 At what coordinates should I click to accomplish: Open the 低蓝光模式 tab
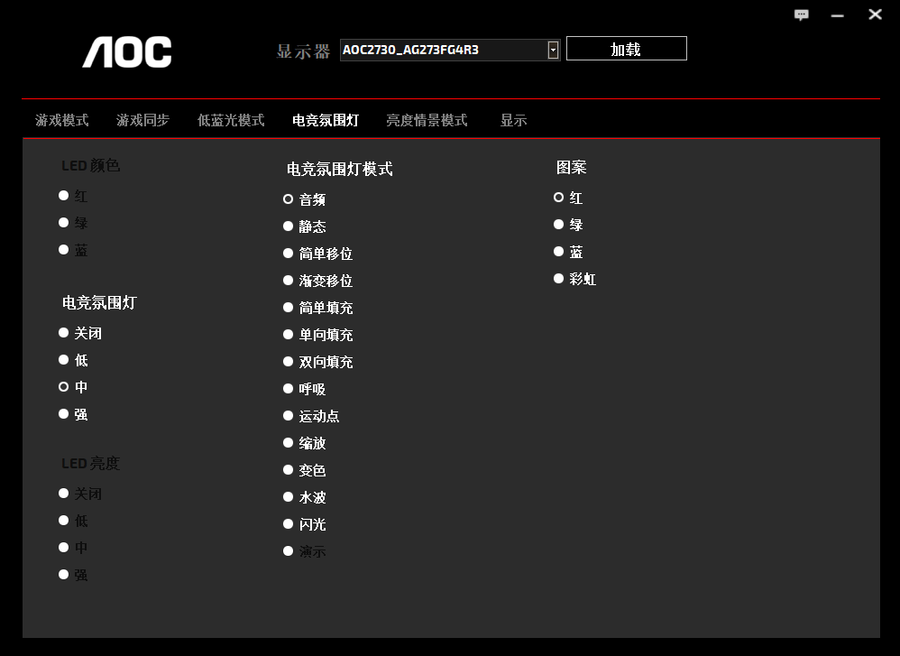[x=231, y=120]
